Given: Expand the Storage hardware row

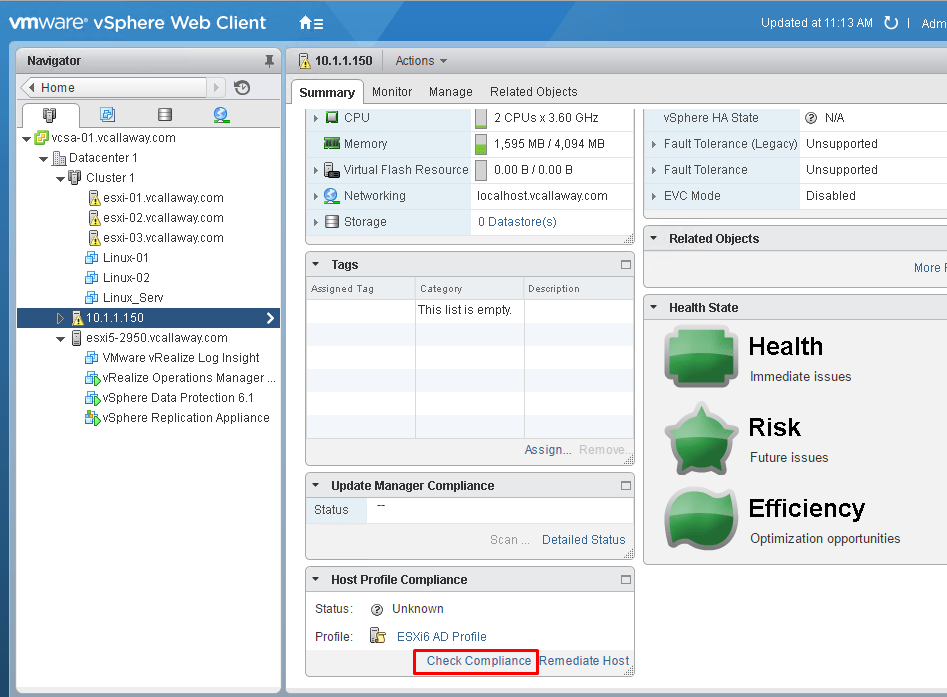Looking at the screenshot, I should pos(315,222).
